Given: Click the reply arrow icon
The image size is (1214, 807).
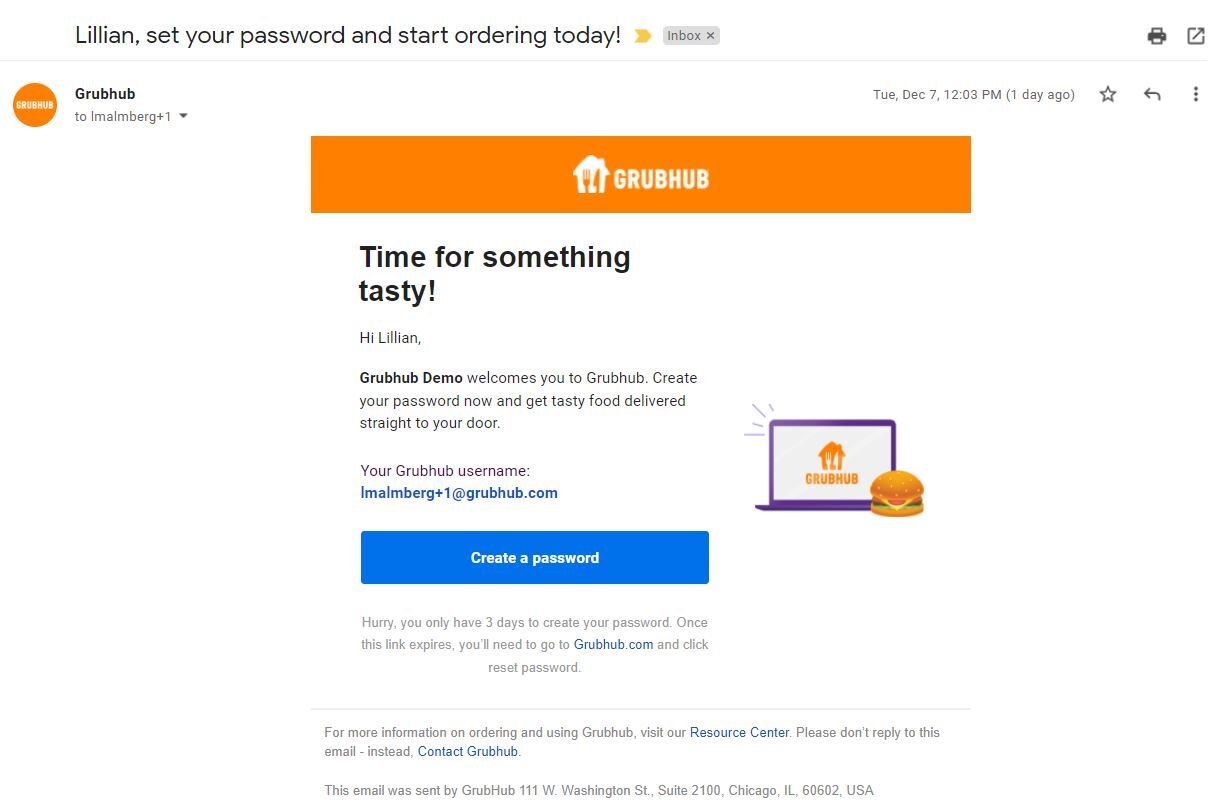Looking at the screenshot, I should (1152, 94).
